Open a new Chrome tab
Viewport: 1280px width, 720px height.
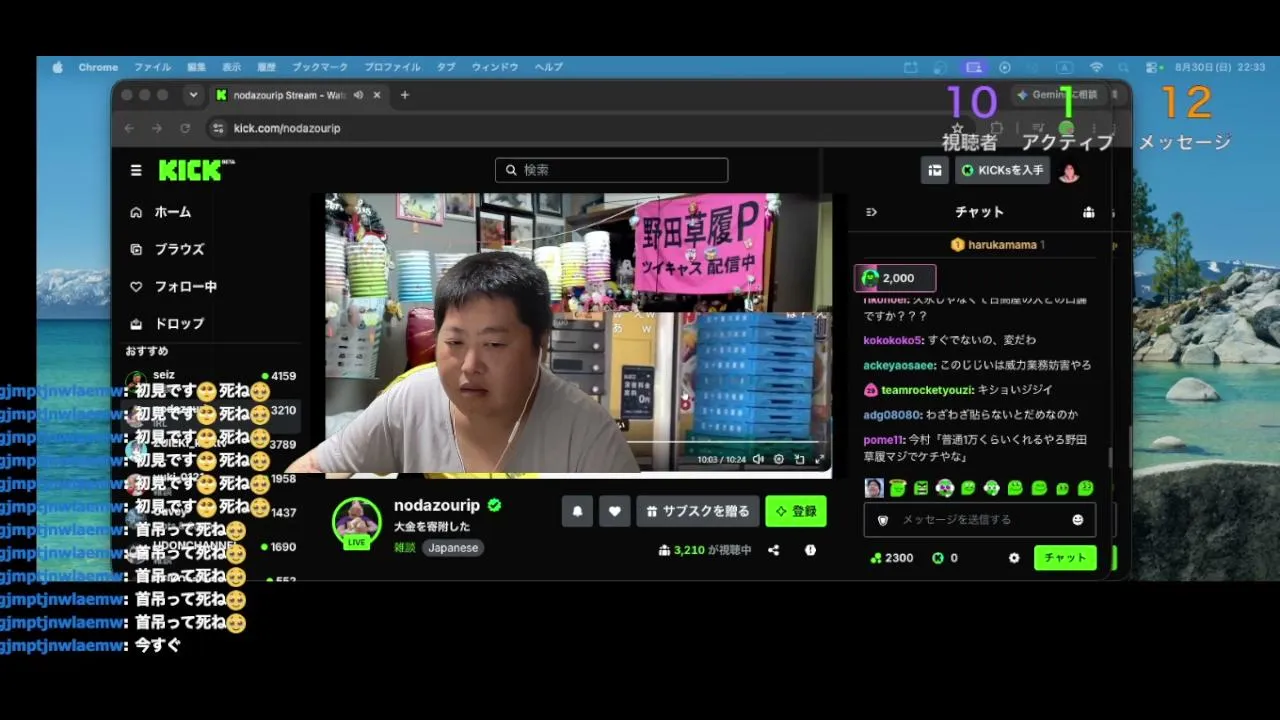click(x=404, y=95)
